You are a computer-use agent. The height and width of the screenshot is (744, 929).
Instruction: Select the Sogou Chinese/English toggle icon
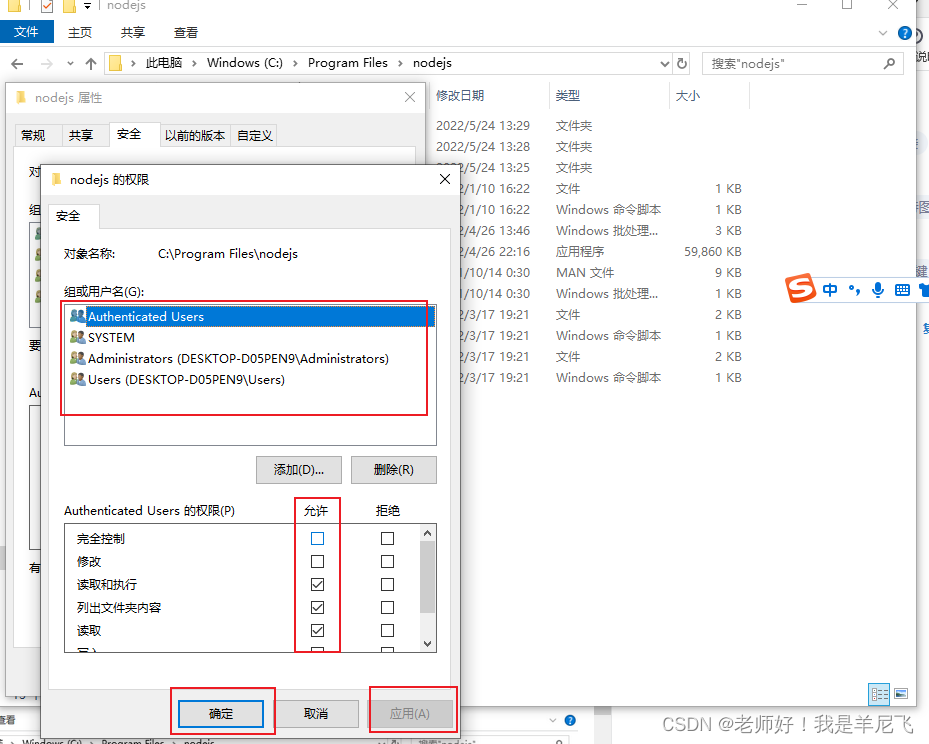(830, 289)
